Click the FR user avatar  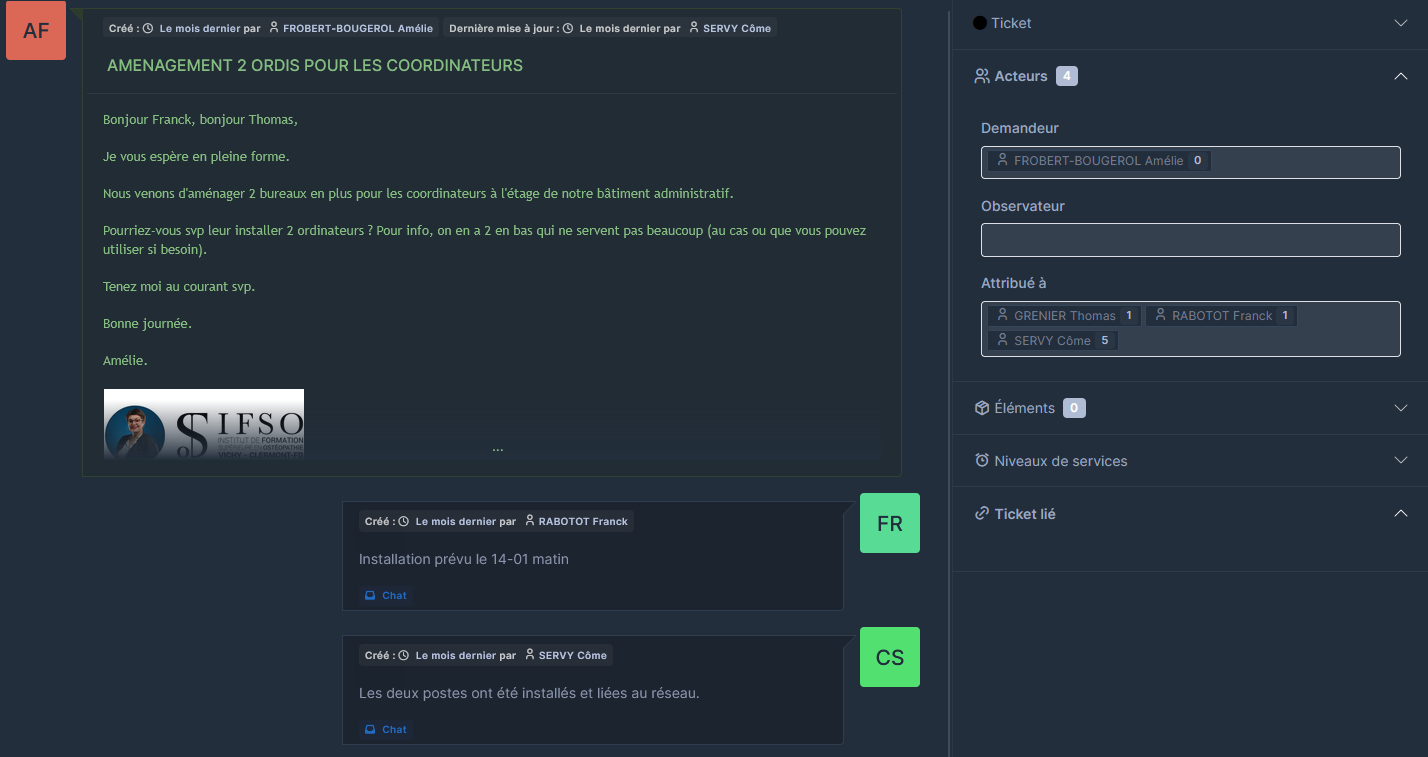coord(889,523)
